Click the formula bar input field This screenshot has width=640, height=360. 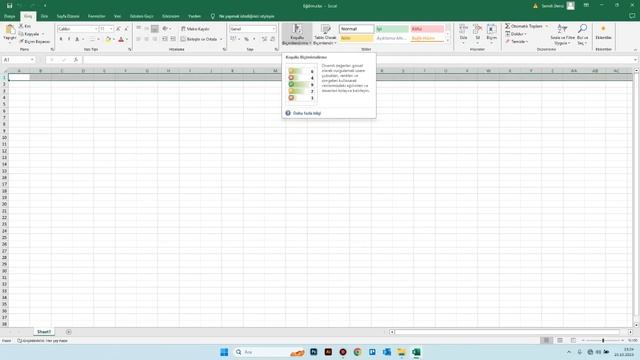point(359,60)
